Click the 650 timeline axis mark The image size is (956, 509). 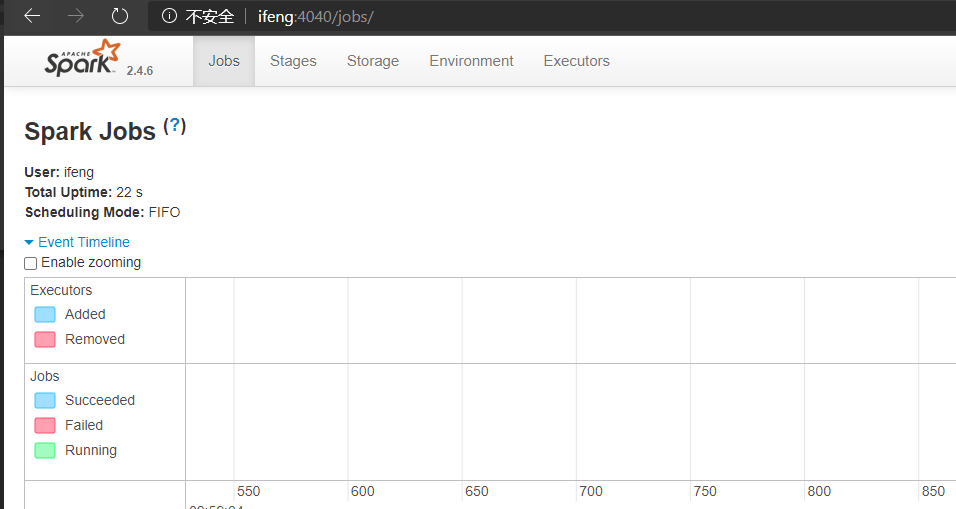click(477, 491)
